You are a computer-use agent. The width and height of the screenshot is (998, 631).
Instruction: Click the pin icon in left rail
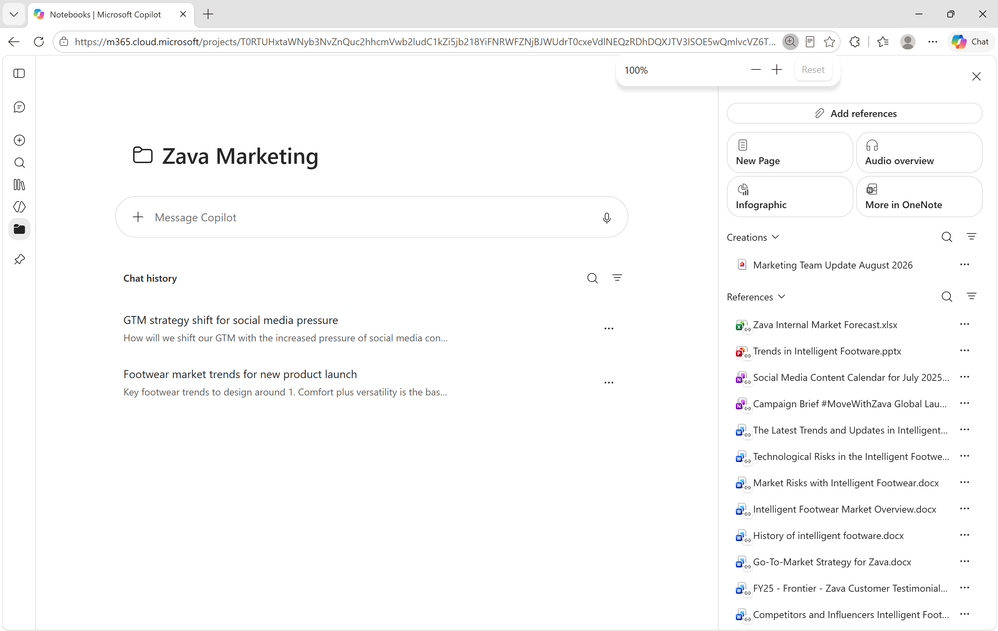pyautogui.click(x=19, y=259)
